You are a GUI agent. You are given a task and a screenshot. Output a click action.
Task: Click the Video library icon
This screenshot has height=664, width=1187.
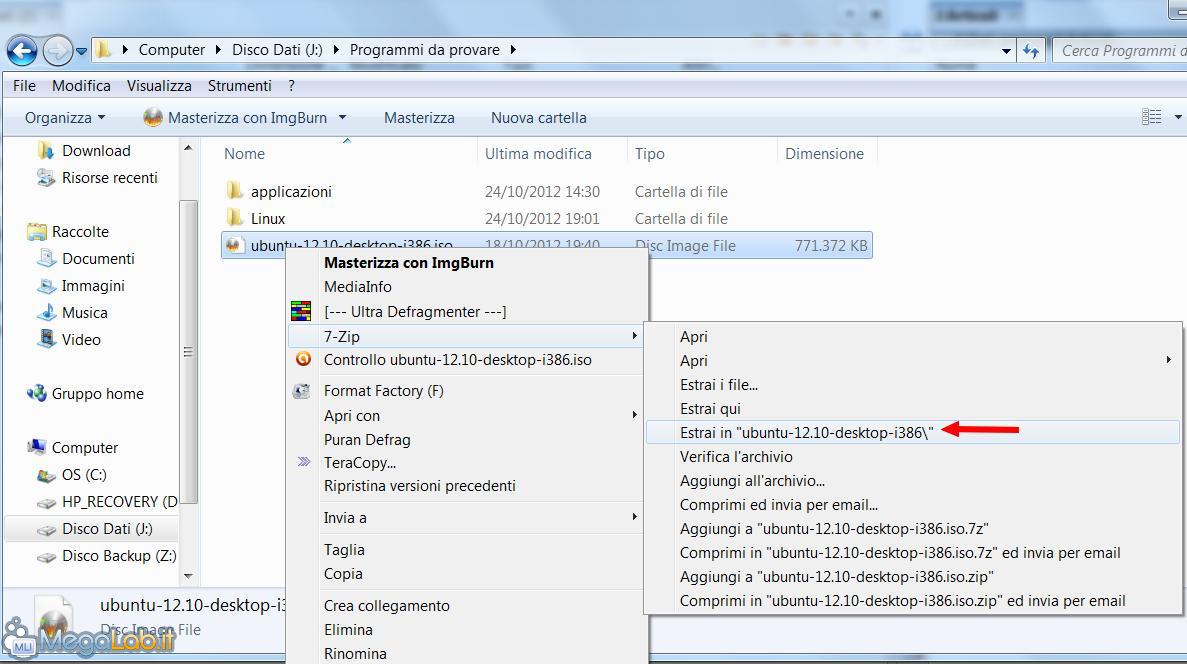pos(47,339)
